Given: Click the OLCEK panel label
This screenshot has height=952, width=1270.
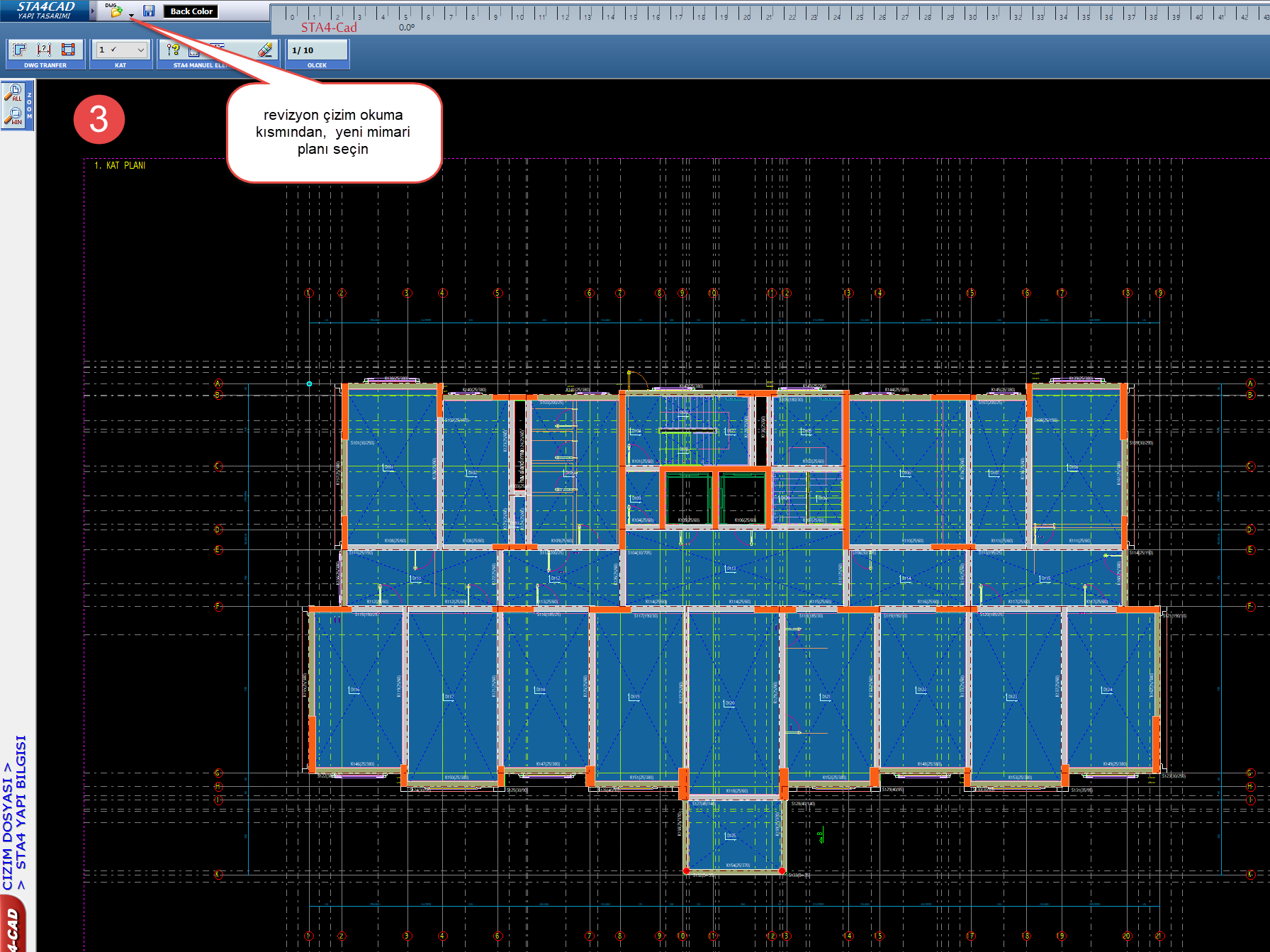Looking at the screenshot, I should pos(317,65).
